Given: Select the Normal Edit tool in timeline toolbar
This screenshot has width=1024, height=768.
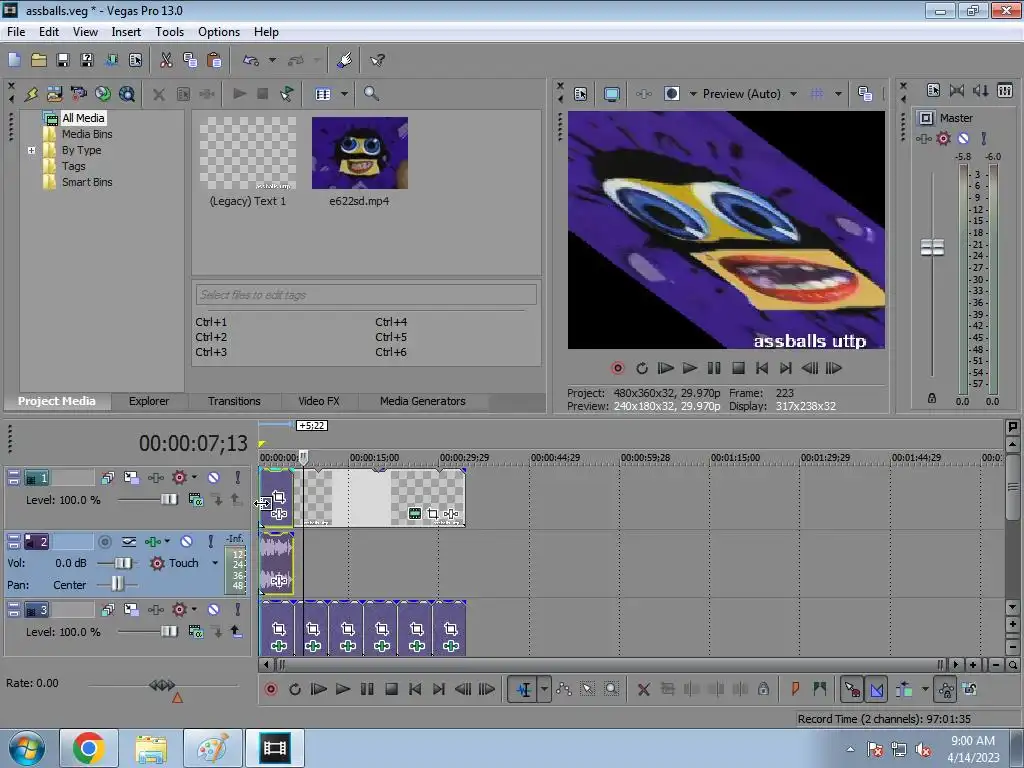Looking at the screenshot, I should point(523,689).
